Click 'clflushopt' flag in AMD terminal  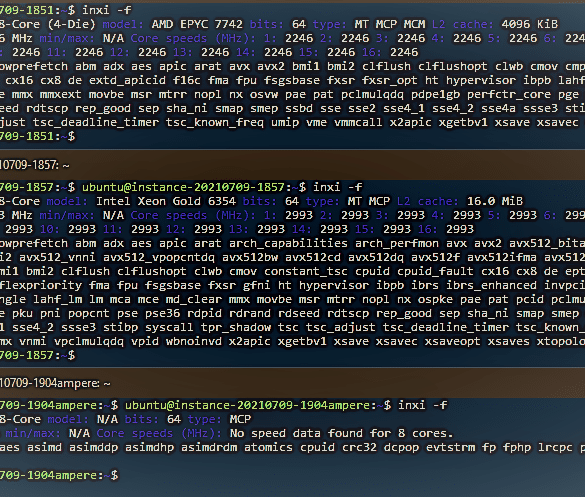tap(453, 66)
